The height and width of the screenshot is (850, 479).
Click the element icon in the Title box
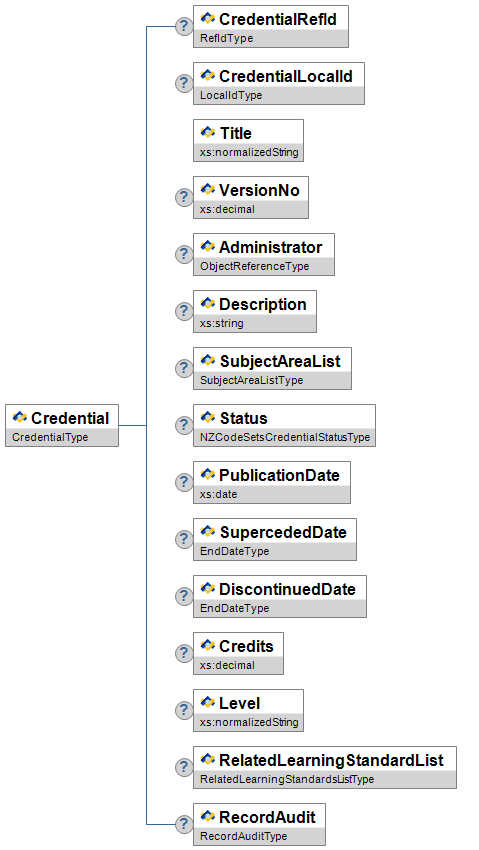pos(208,132)
